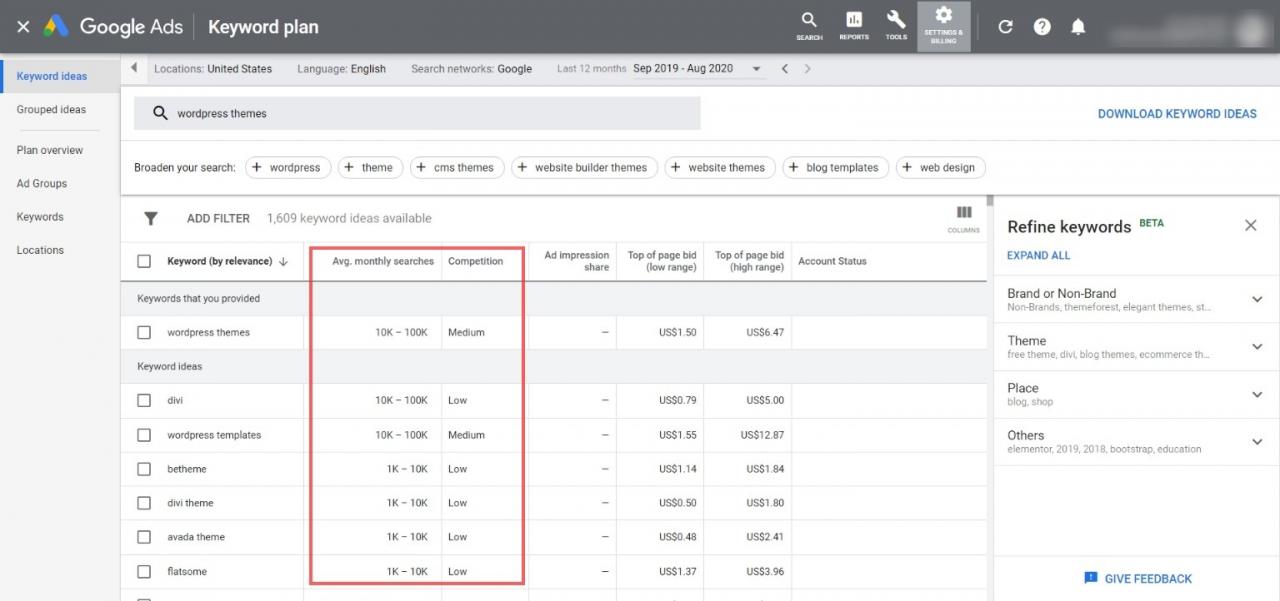Image resolution: width=1280 pixels, height=601 pixels.
Task: Expand the Theme refine section
Action: [1257, 346]
